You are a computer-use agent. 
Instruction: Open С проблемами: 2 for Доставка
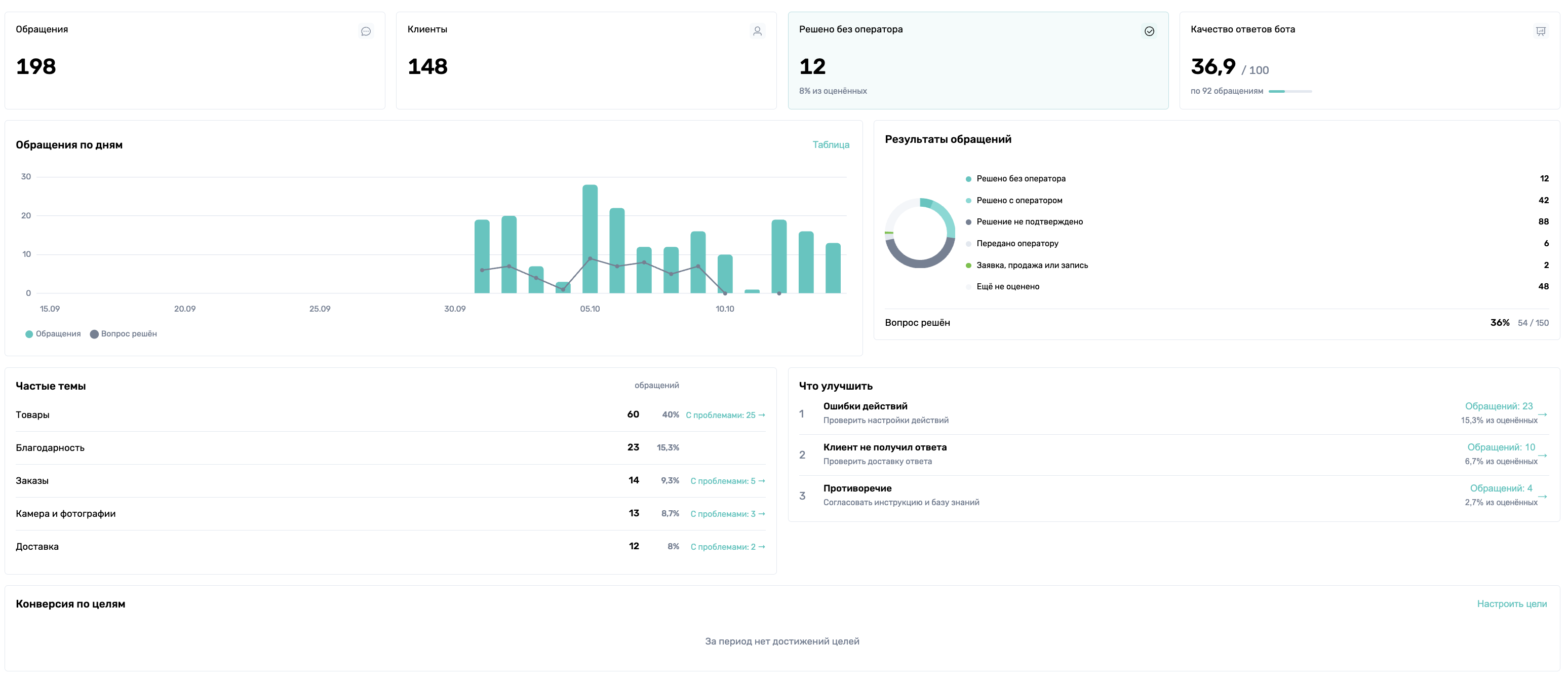[727, 546]
